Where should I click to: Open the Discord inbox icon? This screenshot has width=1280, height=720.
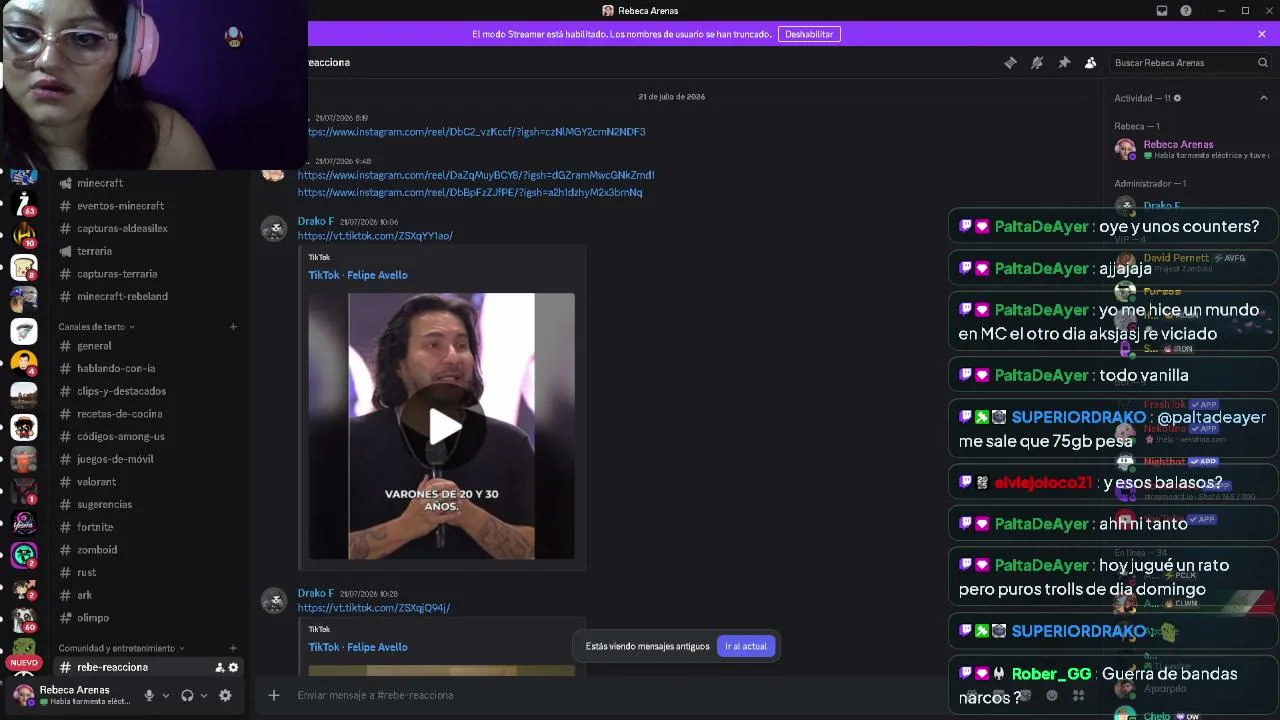click(x=1162, y=11)
